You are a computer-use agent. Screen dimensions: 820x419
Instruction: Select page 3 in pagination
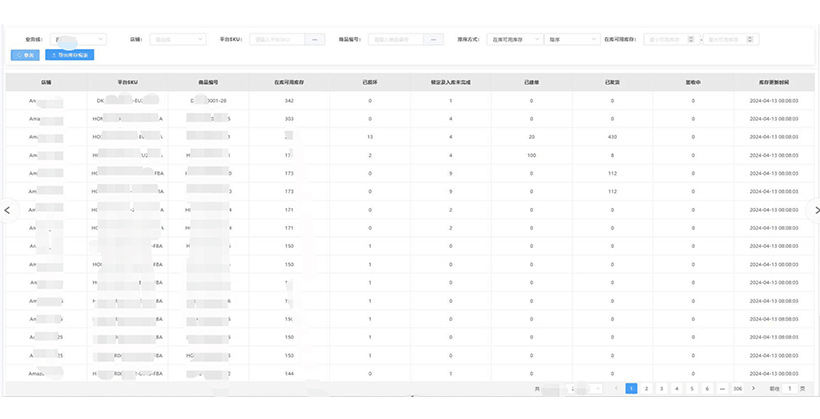(x=661, y=388)
